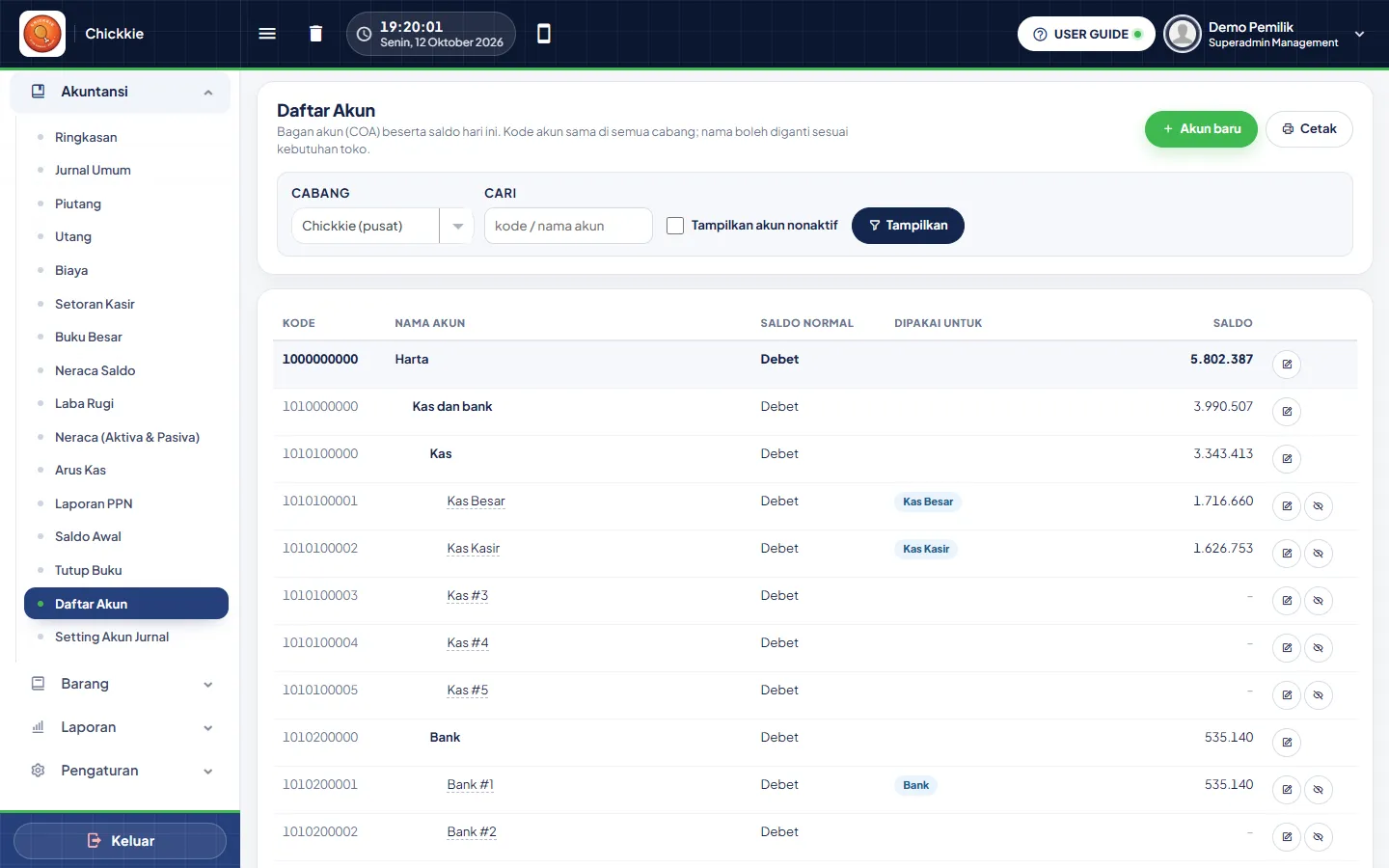This screenshot has width=1389, height=868.
Task: Click the kode / nama akun search field
Action: 568,226
